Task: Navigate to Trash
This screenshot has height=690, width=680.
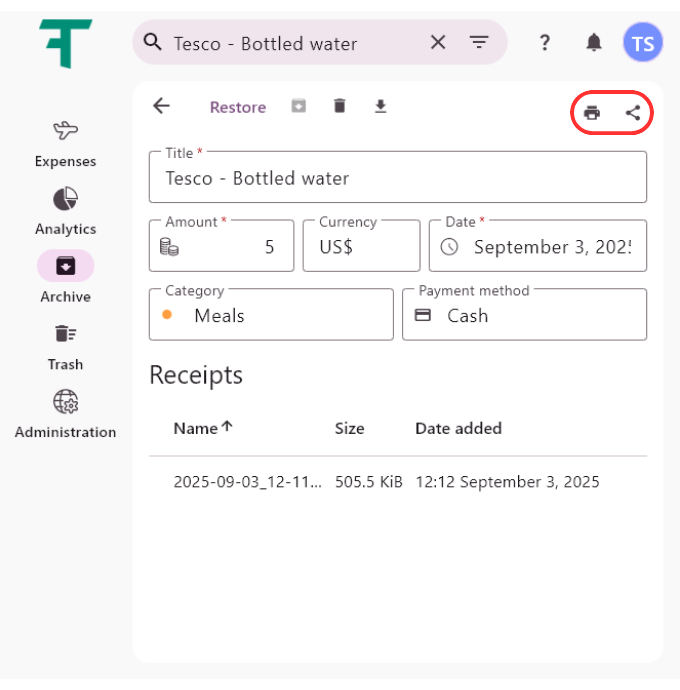Action: coord(66,347)
